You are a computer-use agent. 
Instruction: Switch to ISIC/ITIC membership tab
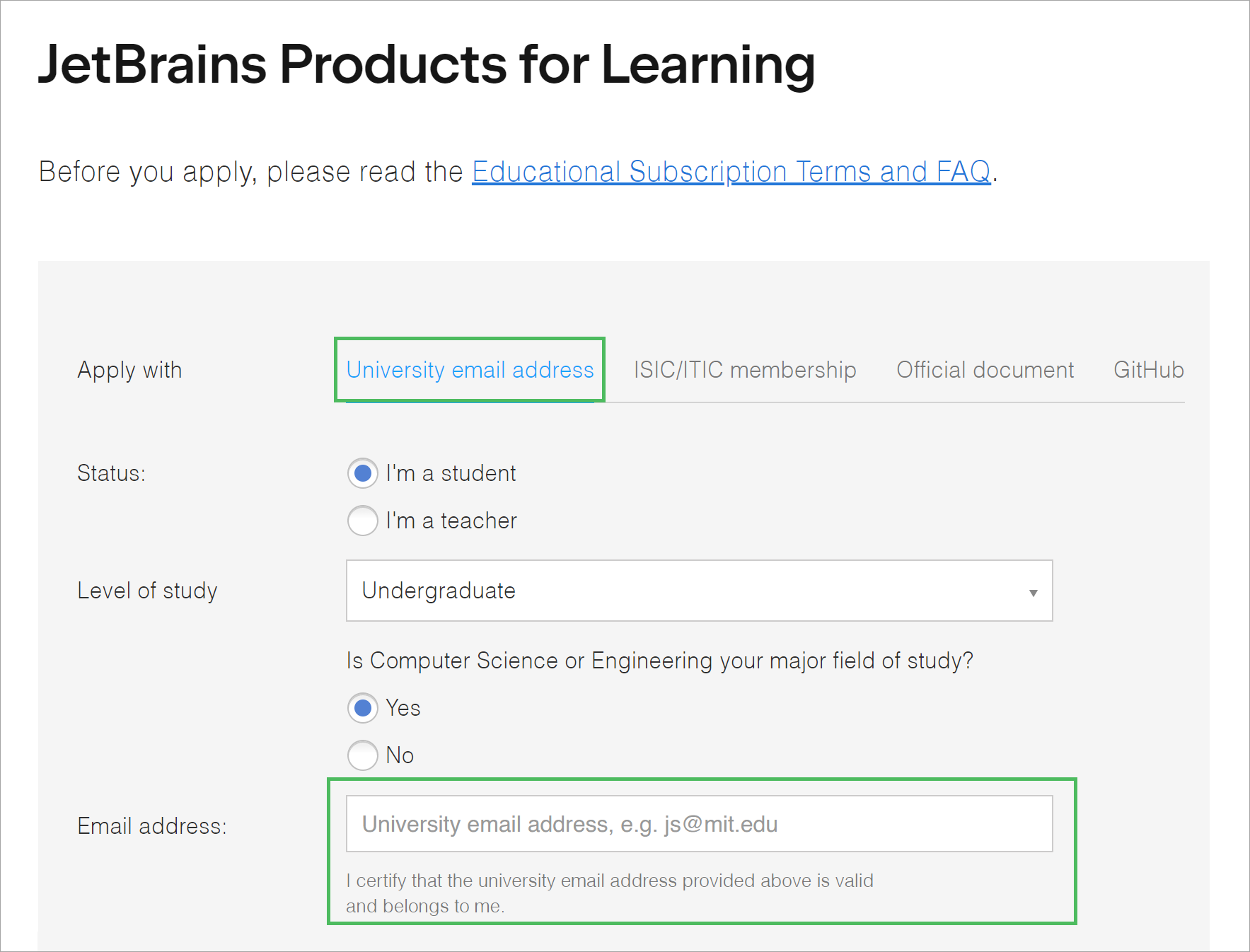(744, 370)
